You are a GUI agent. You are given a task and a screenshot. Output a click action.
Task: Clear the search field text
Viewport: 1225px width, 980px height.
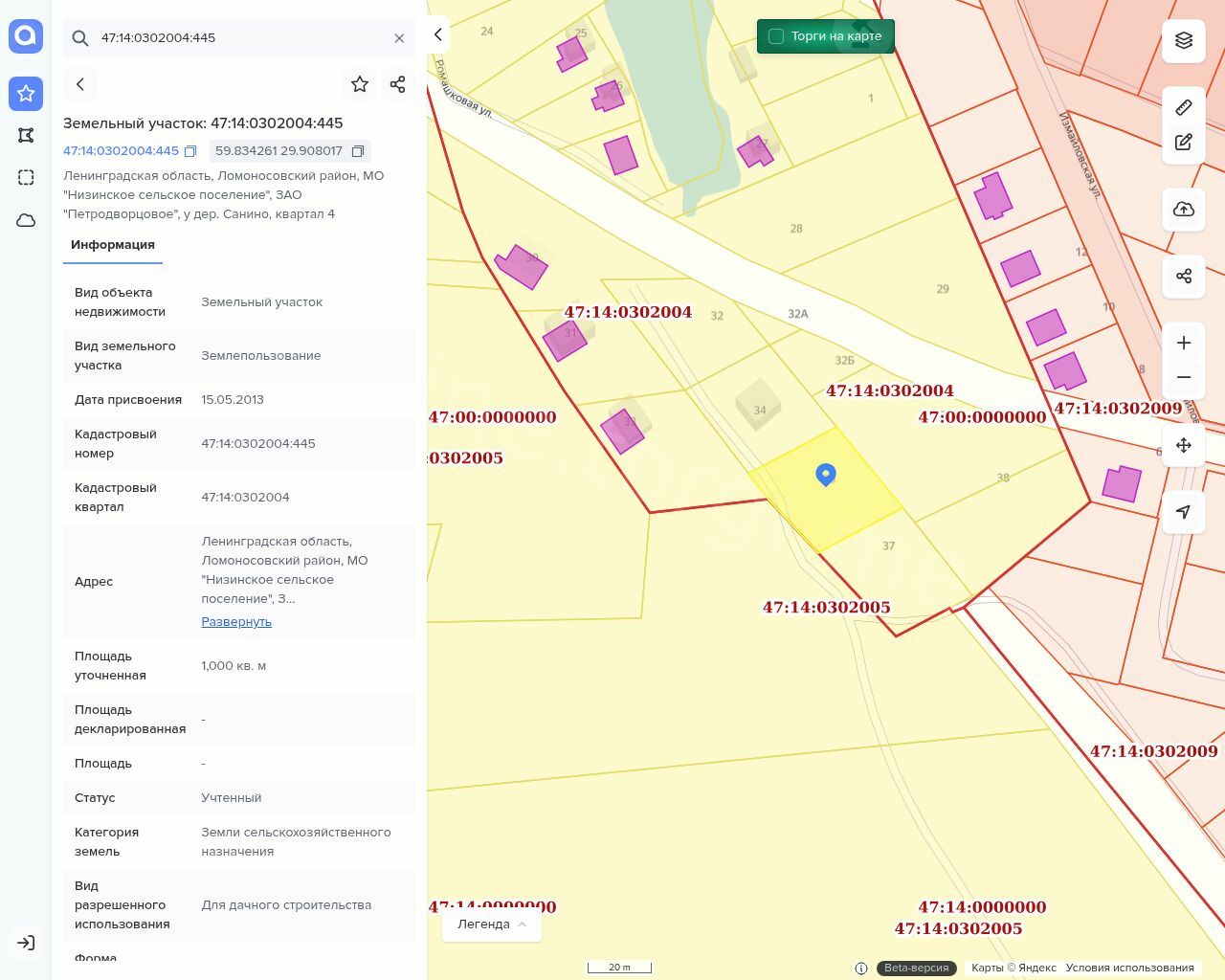point(399,38)
